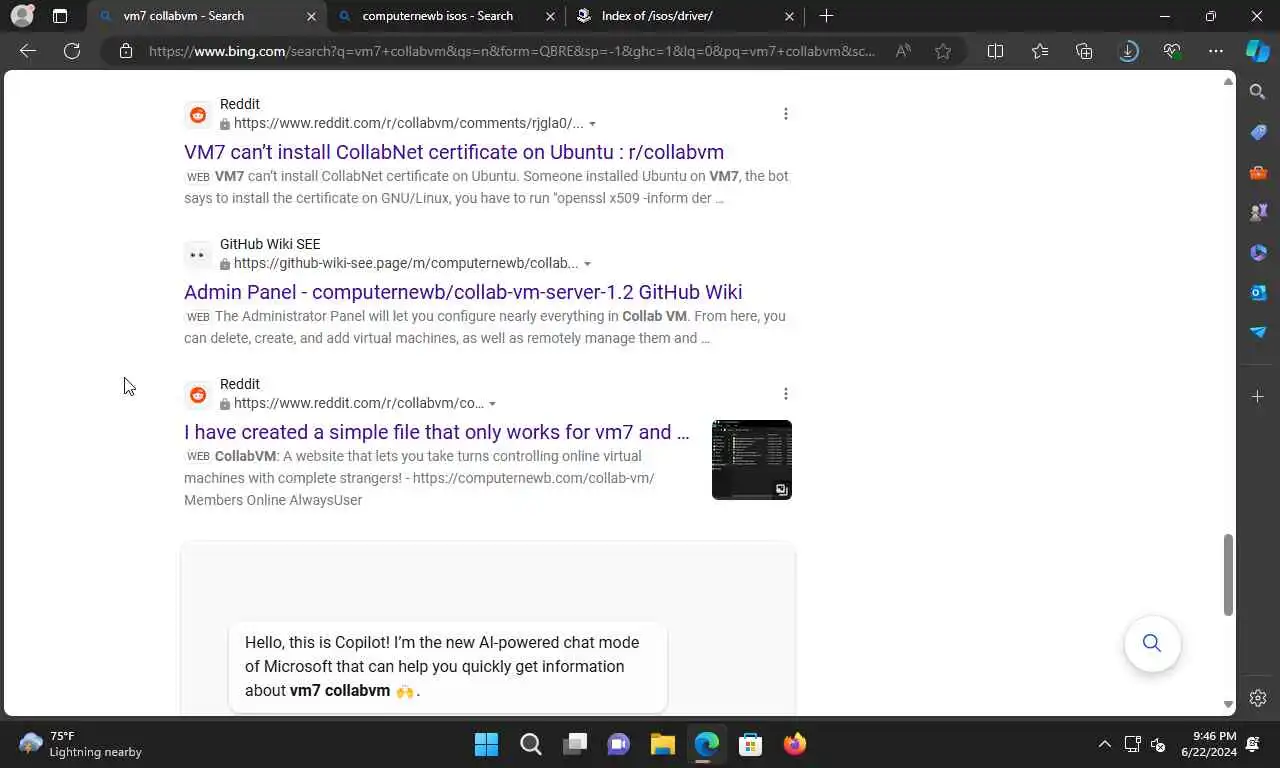Open sidebar Microsoft 365 icon
Viewport: 1280px width, 768px height.
(x=1258, y=252)
